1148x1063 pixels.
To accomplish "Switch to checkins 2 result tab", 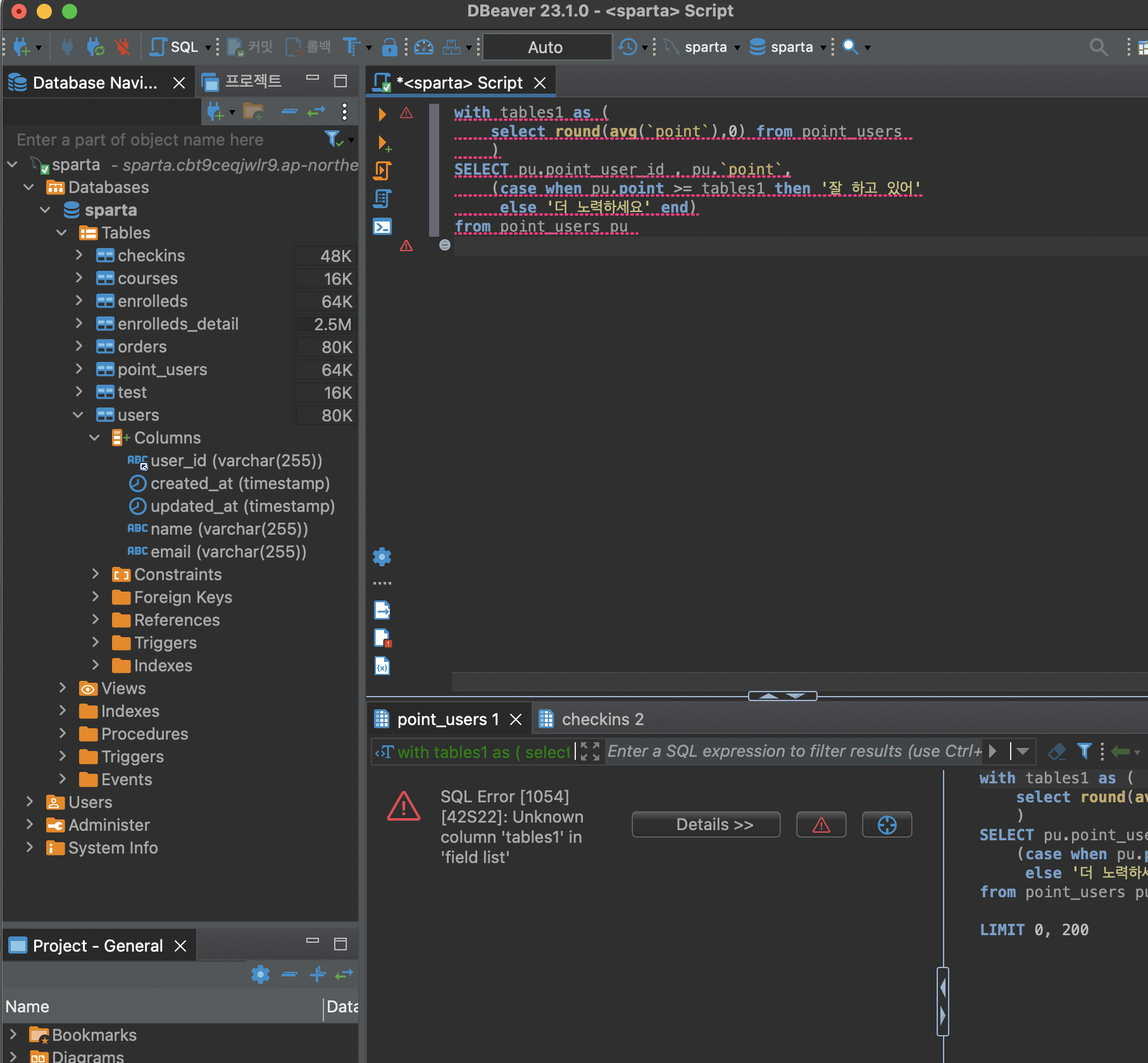I will [592, 719].
